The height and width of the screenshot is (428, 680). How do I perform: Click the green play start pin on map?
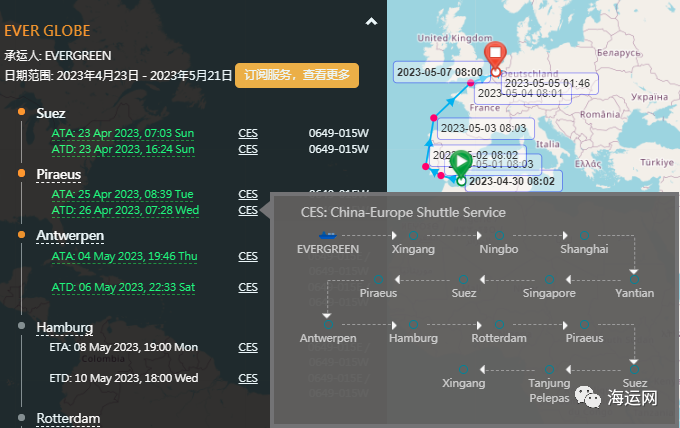[460, 163]
